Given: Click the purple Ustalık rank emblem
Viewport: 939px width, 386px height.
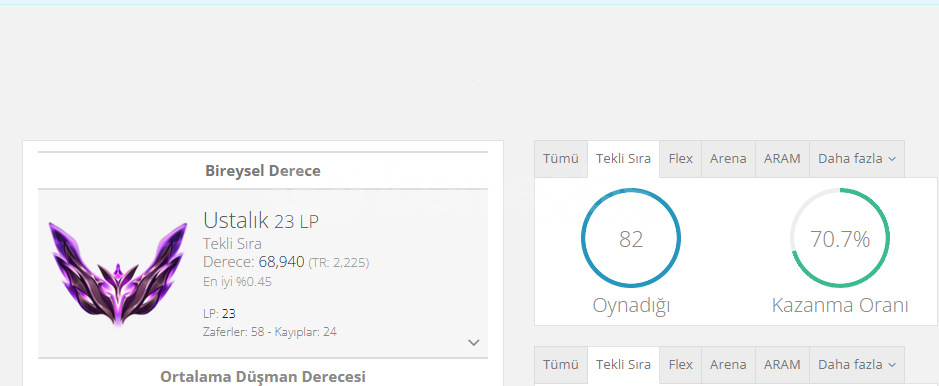Looking at the screenshot, I should click(x=118, y=273).
